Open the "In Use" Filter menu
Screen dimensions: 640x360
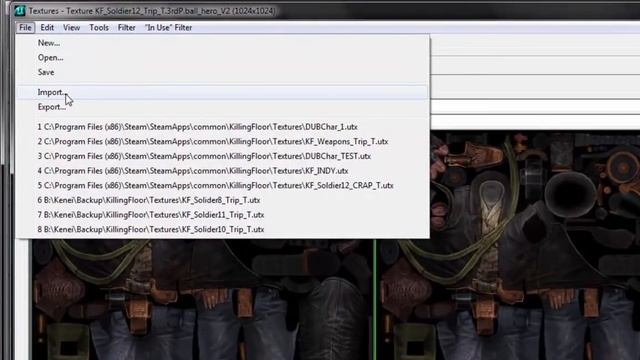coord(168,27)
